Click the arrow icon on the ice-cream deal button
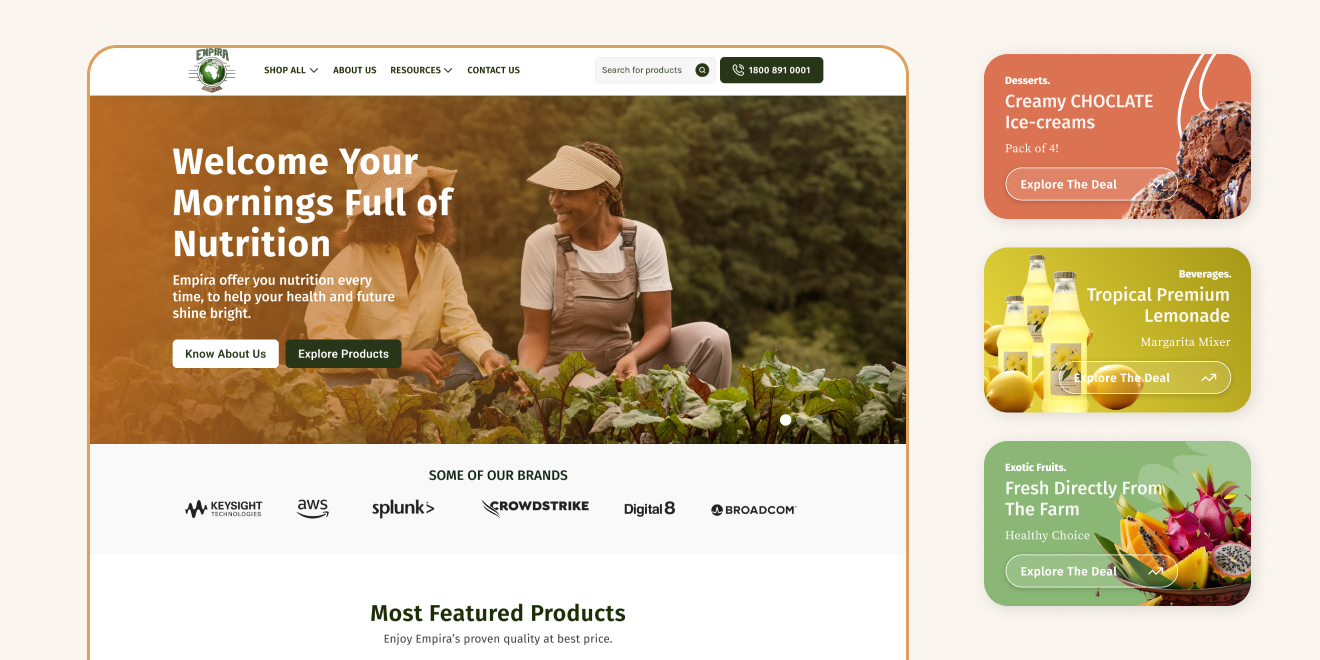 point(1157,184)
